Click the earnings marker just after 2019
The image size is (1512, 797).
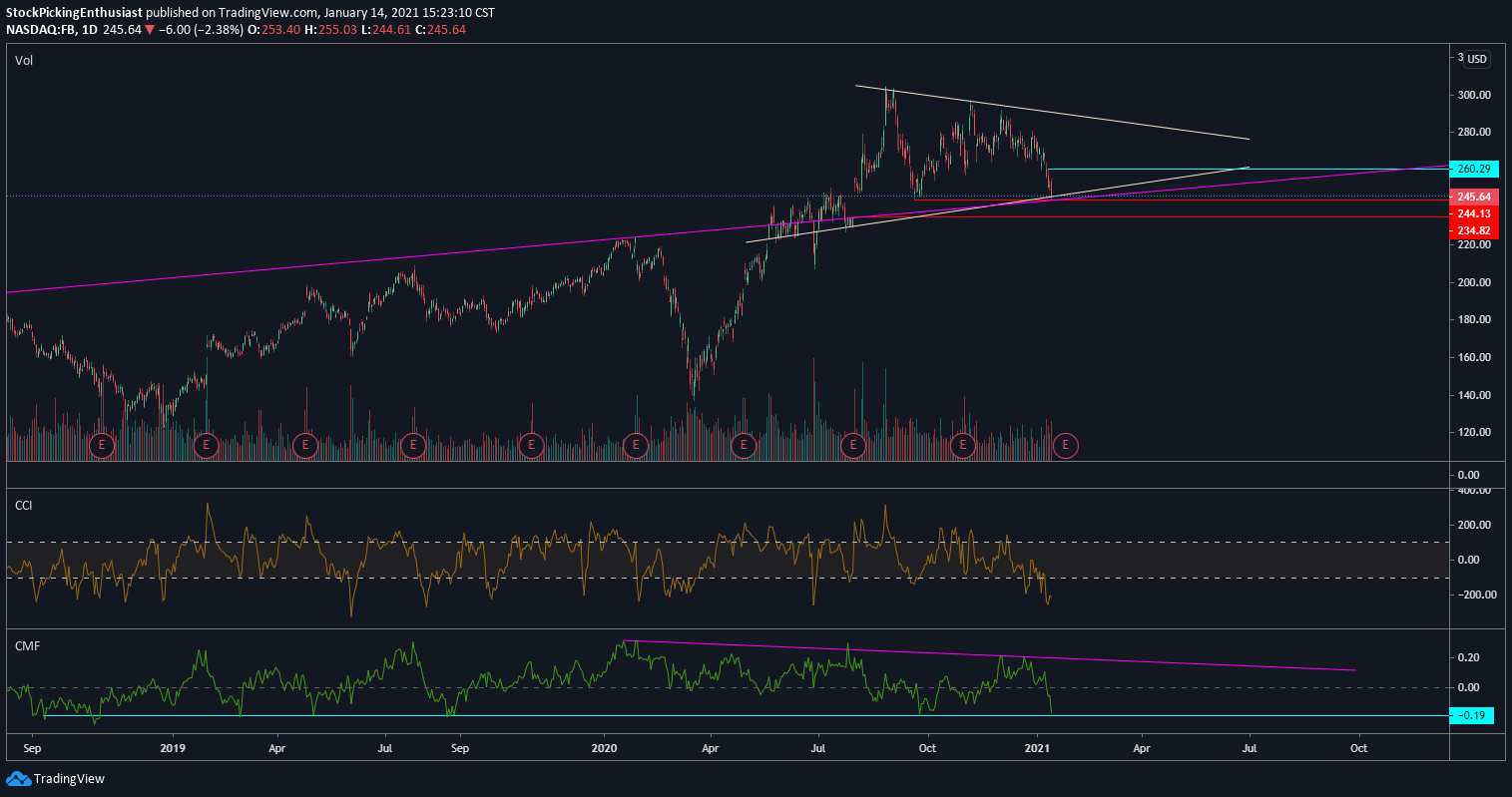pos(205,445)
